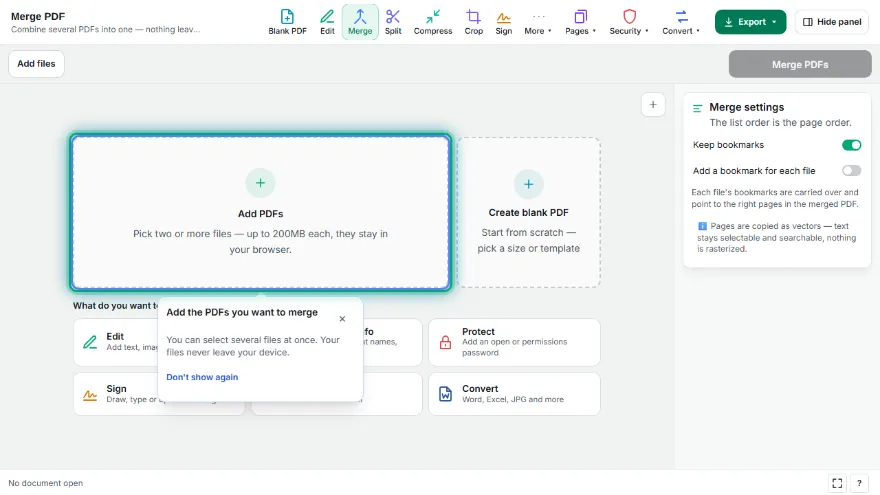Click the small plus button near panel
The image size is (880, 495).
point(653,104)
